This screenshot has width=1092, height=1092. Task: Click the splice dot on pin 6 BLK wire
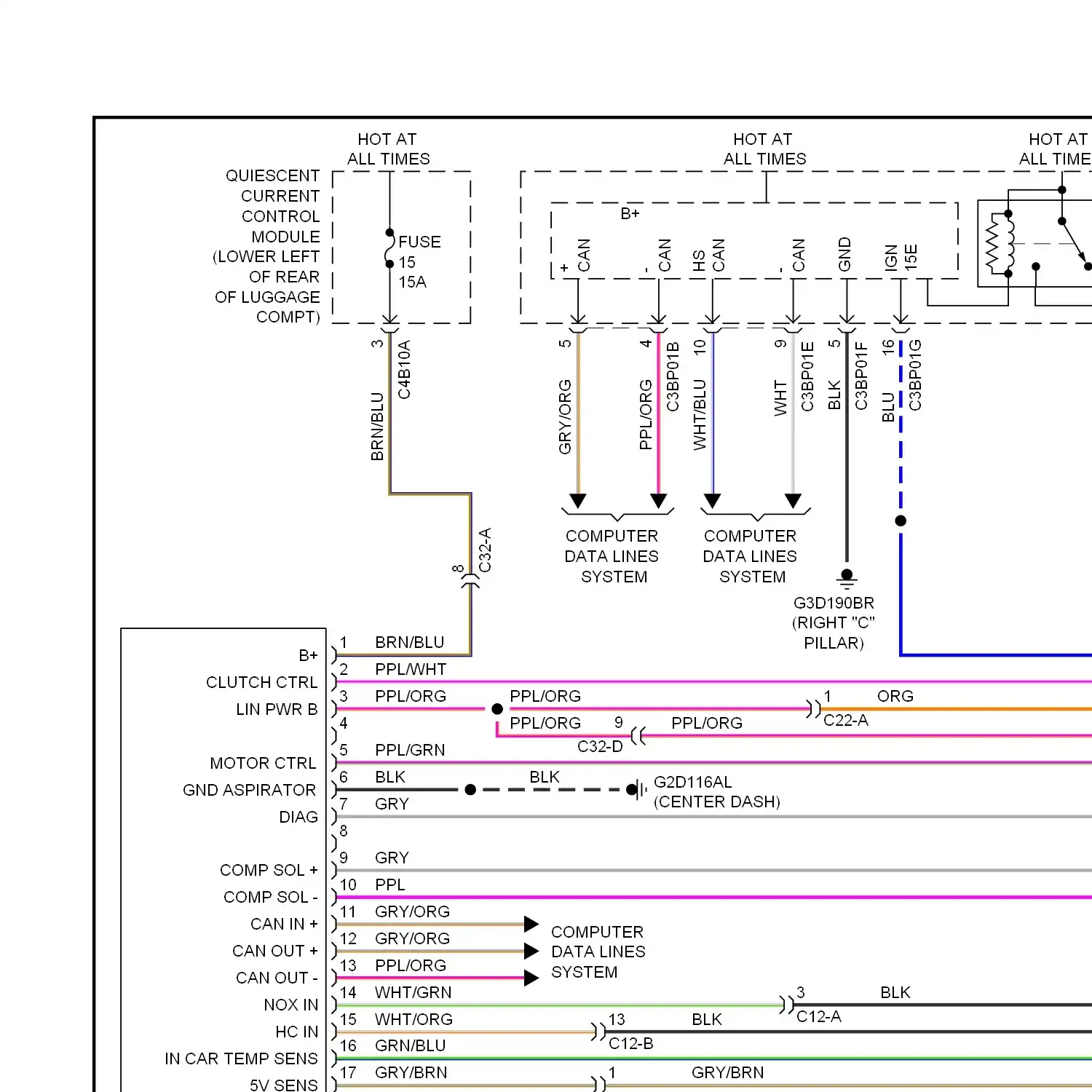click(470, 789)
